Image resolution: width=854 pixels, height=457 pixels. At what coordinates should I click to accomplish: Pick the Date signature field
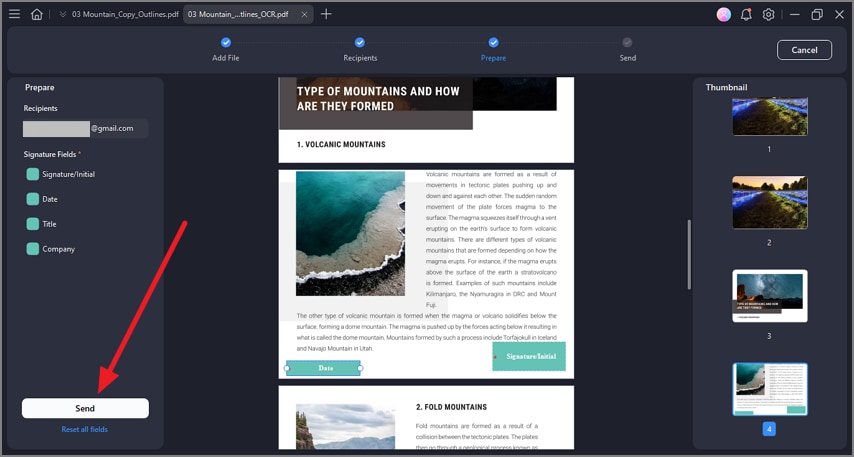42,199
